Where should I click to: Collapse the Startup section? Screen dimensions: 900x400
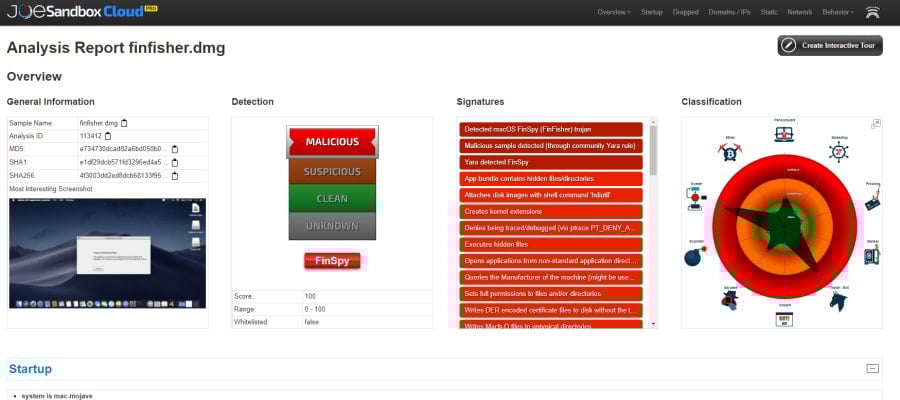[x=872, y=368]
